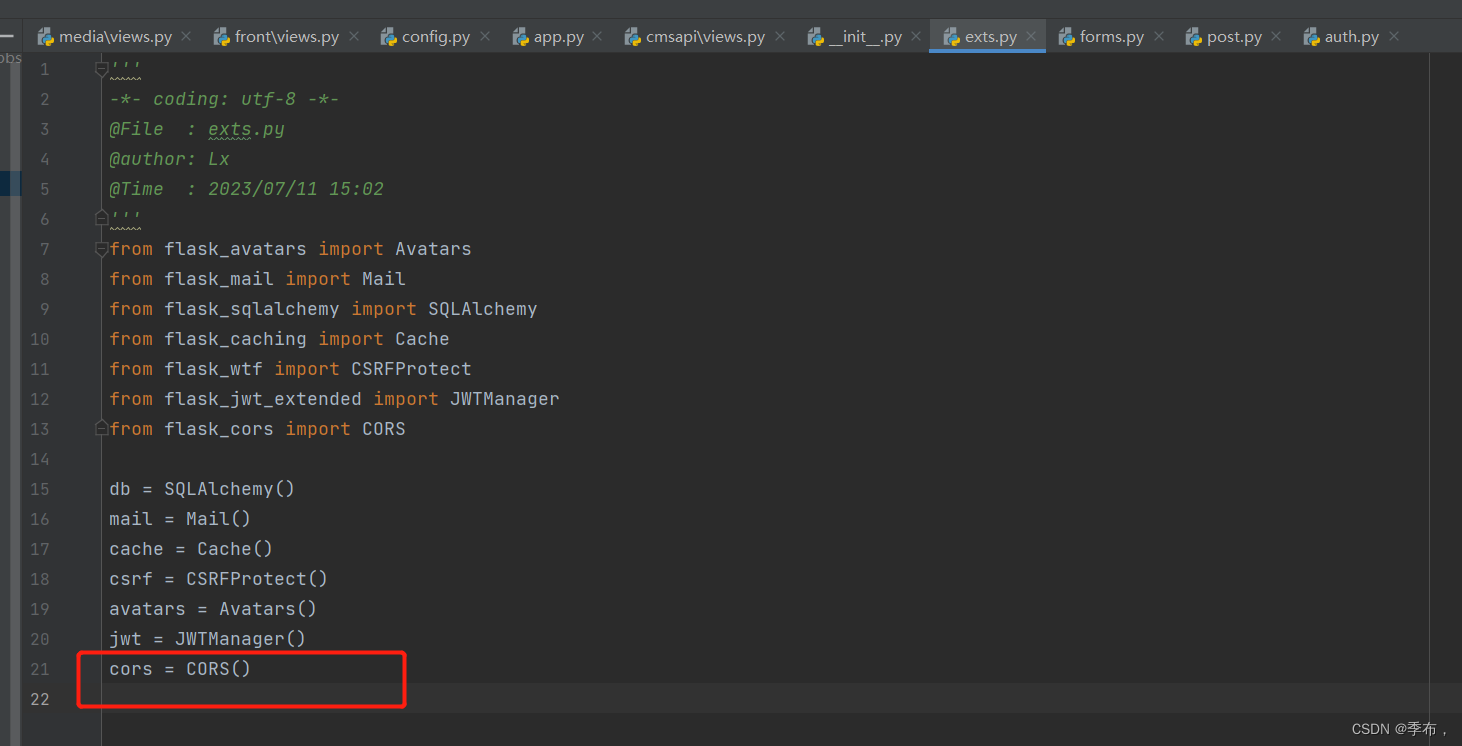The width and height of the screenshot is (1462, 746).
Task: Click 'CSRFProtect' in the line 11 import
Action: (411, 369)
